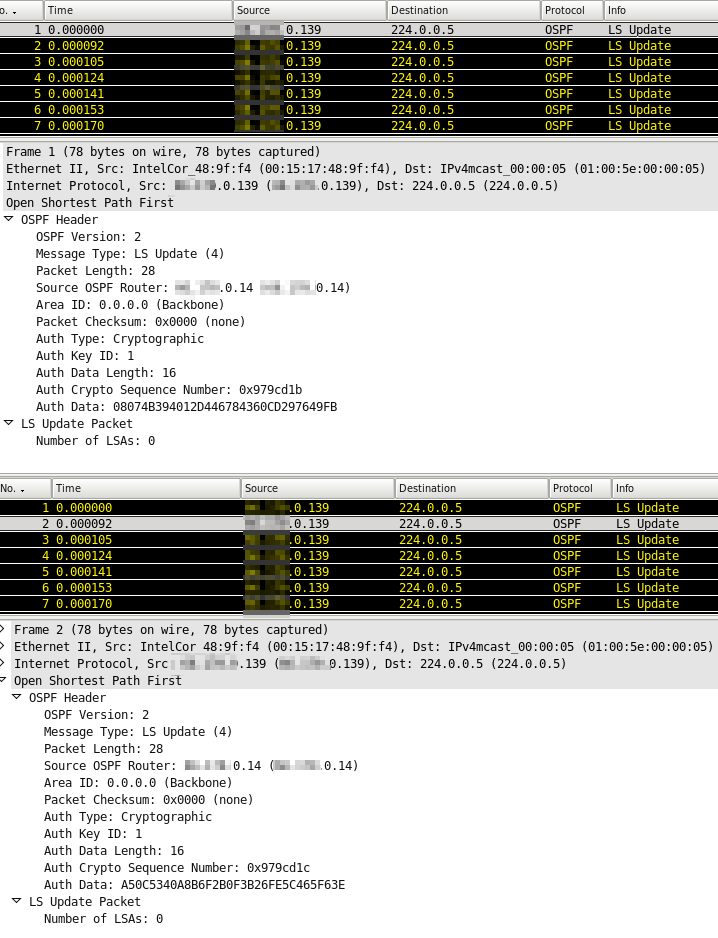This screenshot has height=938, width=718.
Task: Click Destination column header in upper packet list
Action: (x=463, y=10)
